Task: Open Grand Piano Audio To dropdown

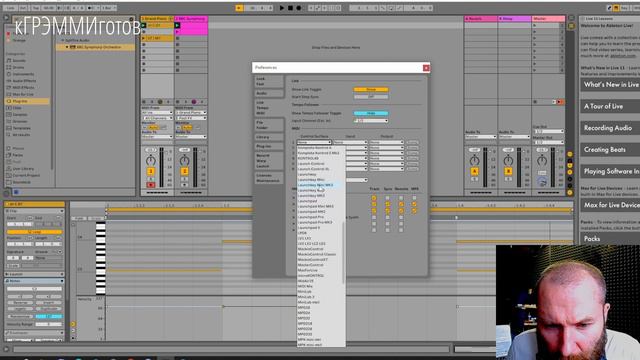Action: (157, 137)
